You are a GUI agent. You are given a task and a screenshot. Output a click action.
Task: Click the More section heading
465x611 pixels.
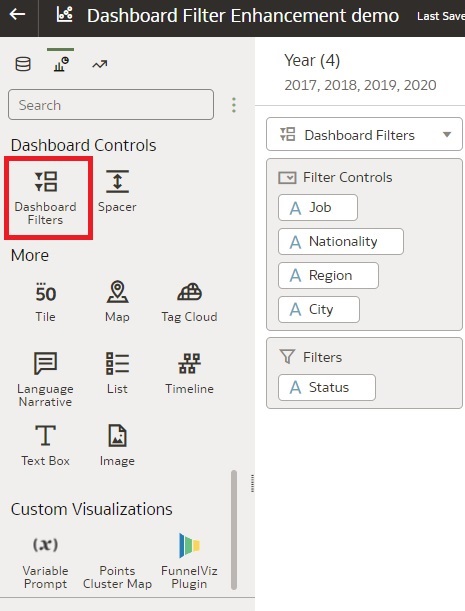[x=30, y=256]
